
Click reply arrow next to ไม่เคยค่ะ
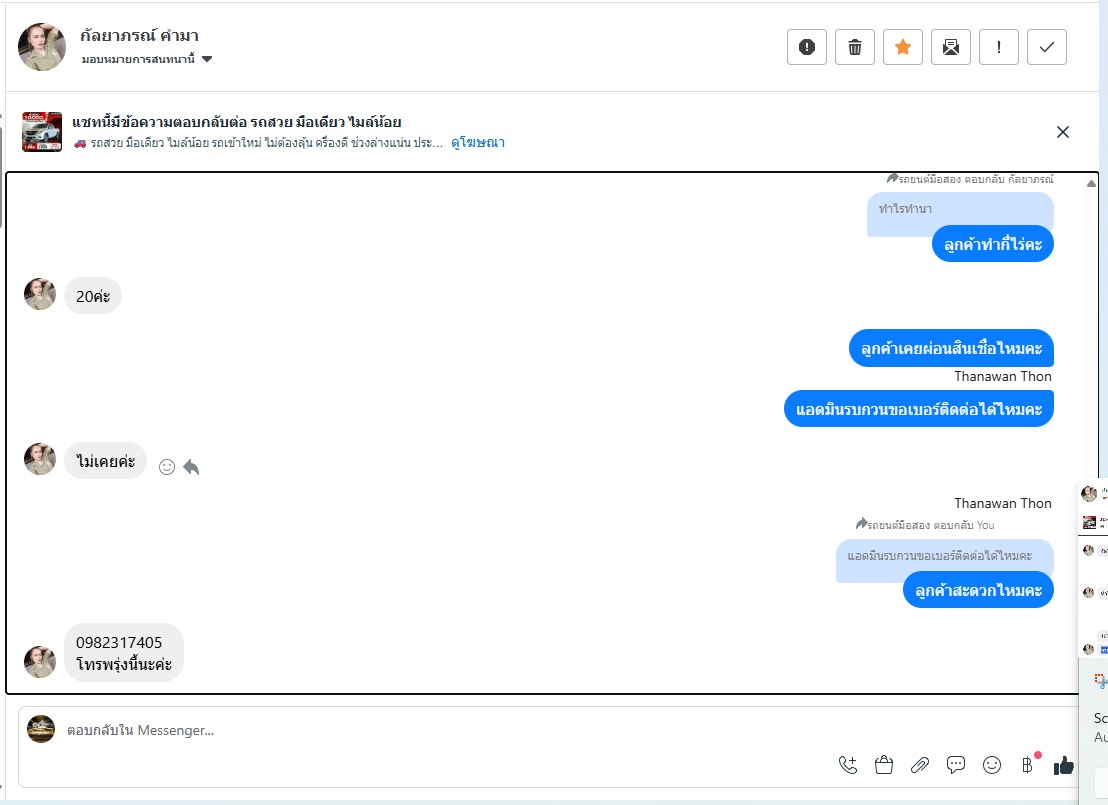pos(191,466)
